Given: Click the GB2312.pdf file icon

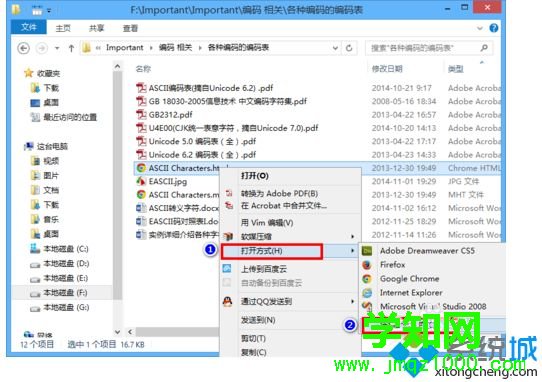Looking at the screenshot, I should [141, 114].
